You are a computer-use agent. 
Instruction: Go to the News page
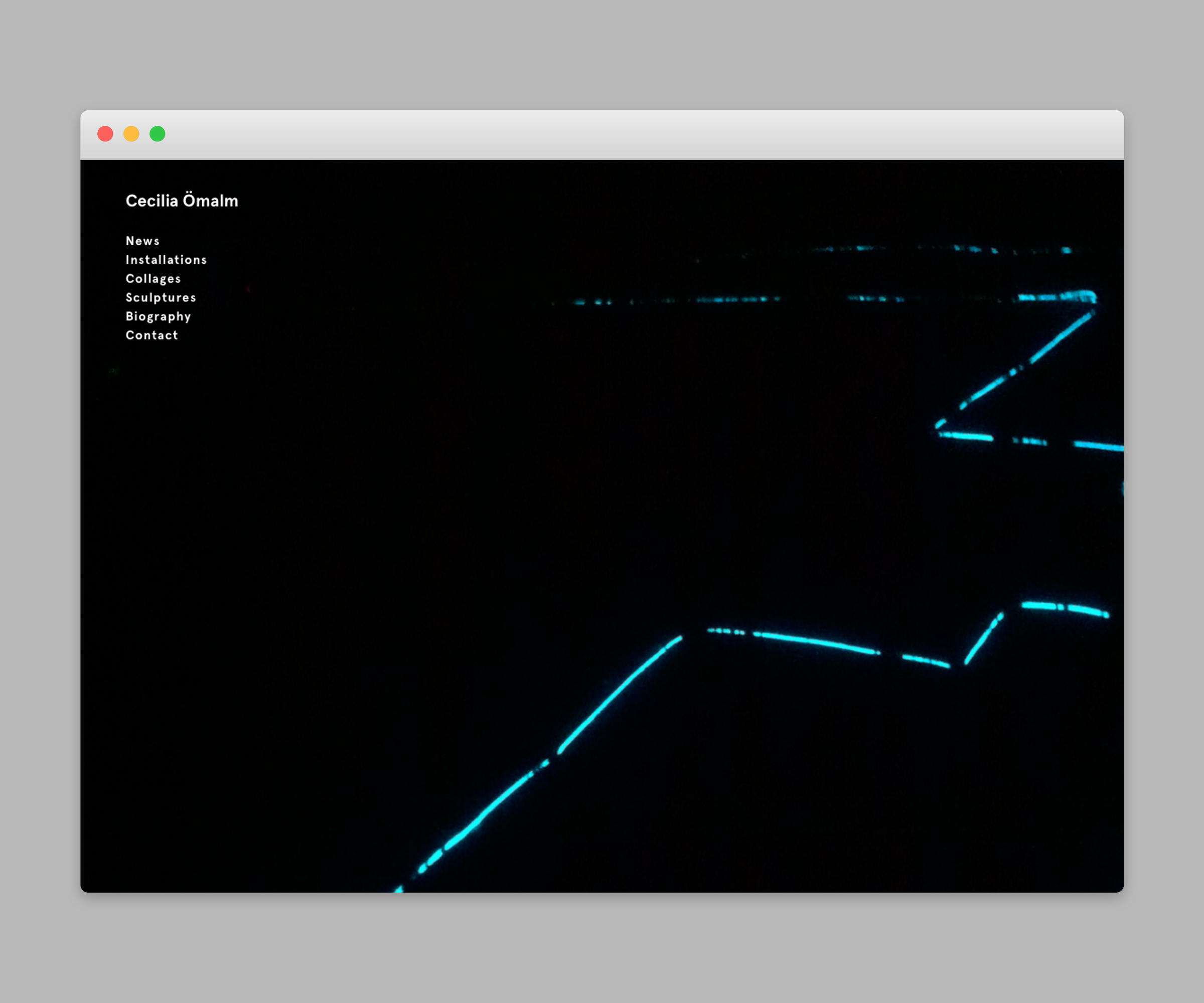coord(143,241)
